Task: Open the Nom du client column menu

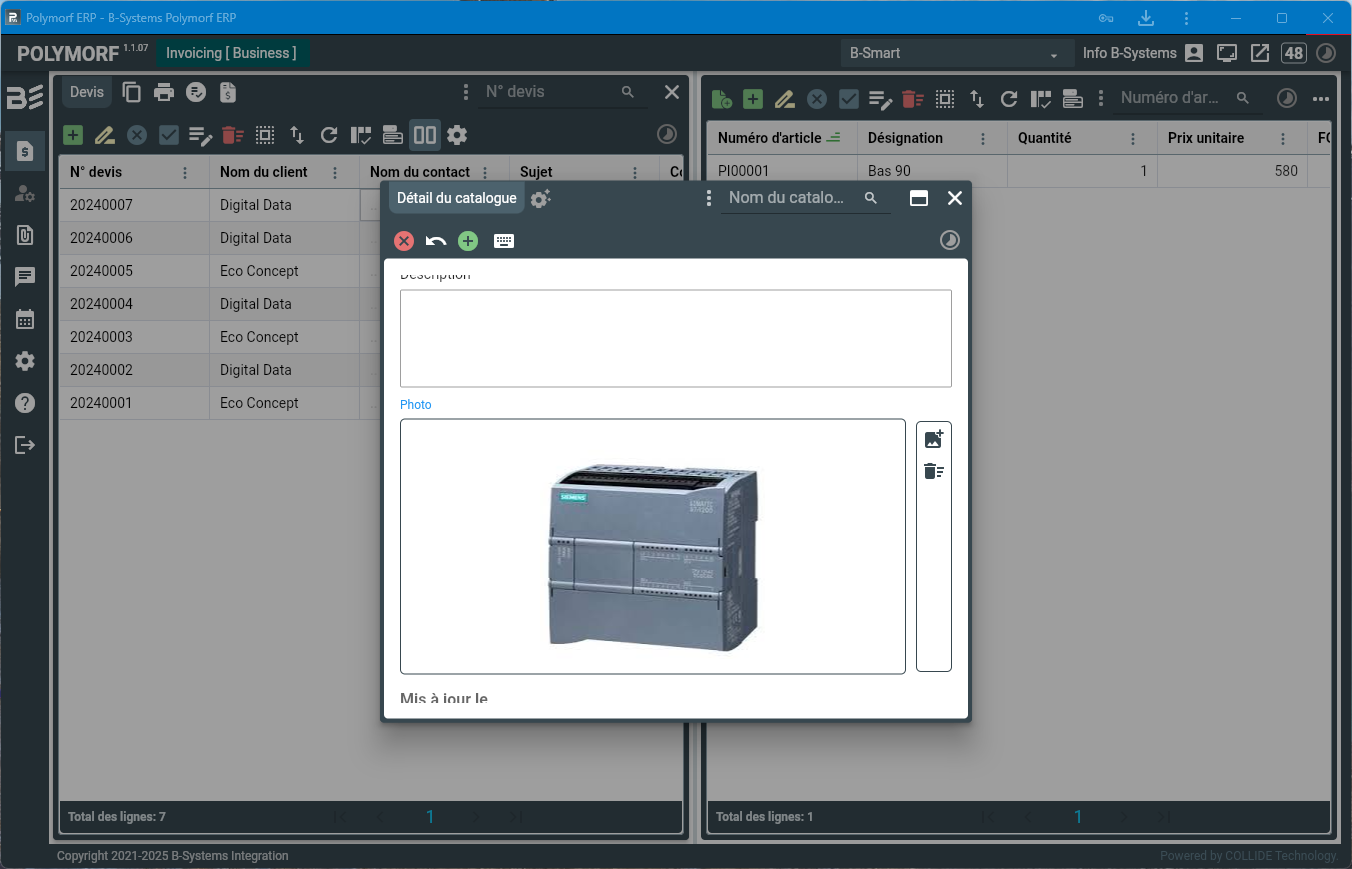Action: tap(335, 172)
